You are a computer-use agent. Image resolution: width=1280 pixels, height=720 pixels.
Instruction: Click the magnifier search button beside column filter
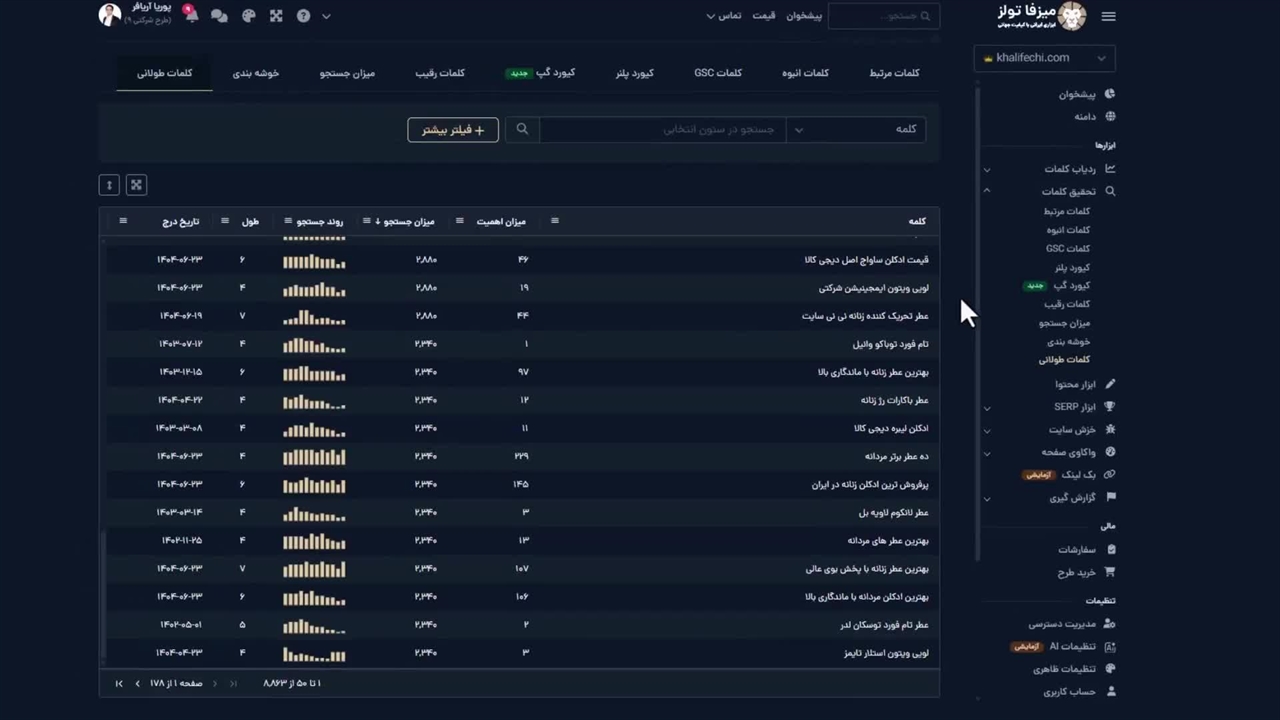click(x=522, y=129)
